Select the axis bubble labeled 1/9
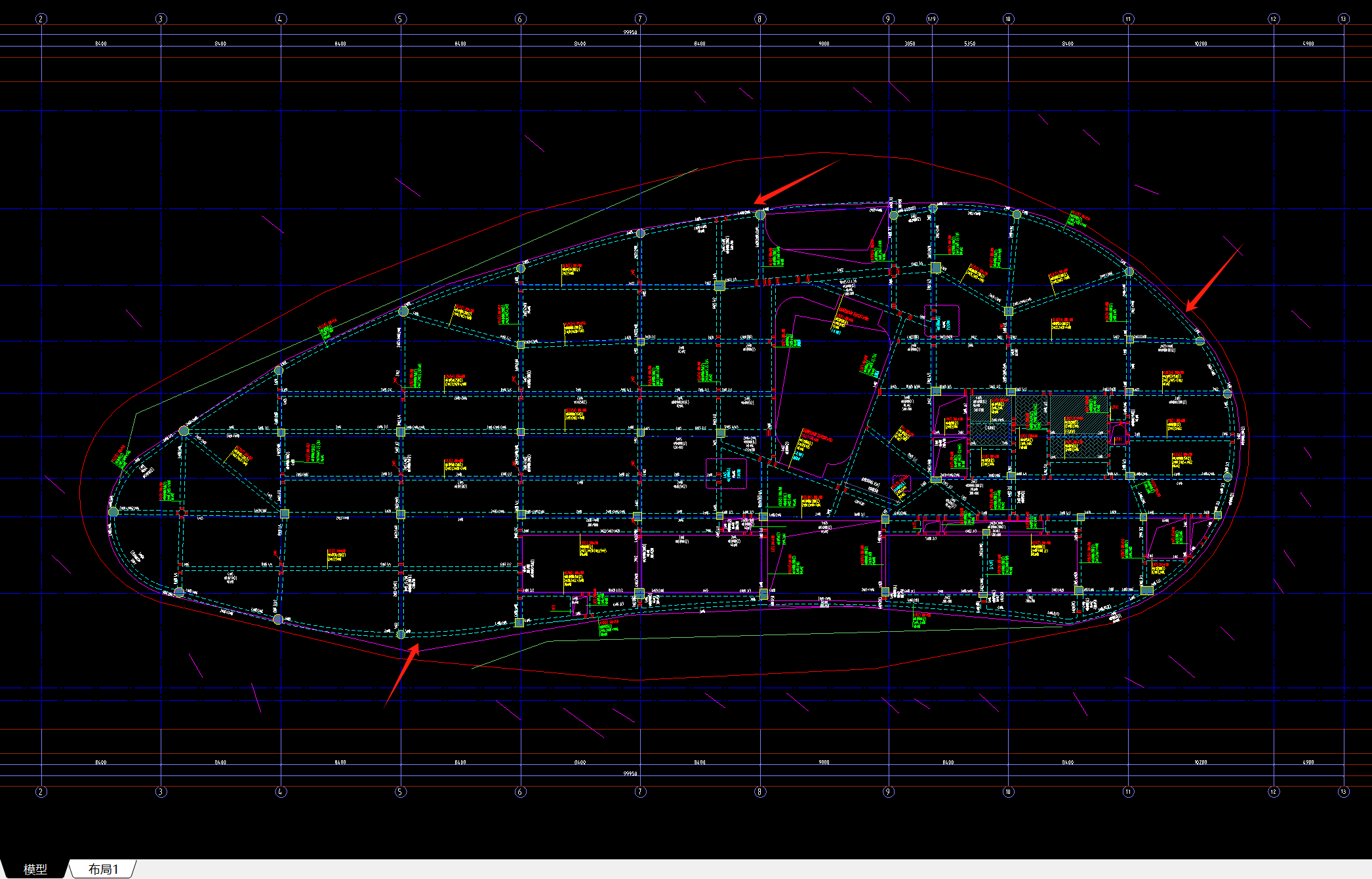 coord(932,19)
